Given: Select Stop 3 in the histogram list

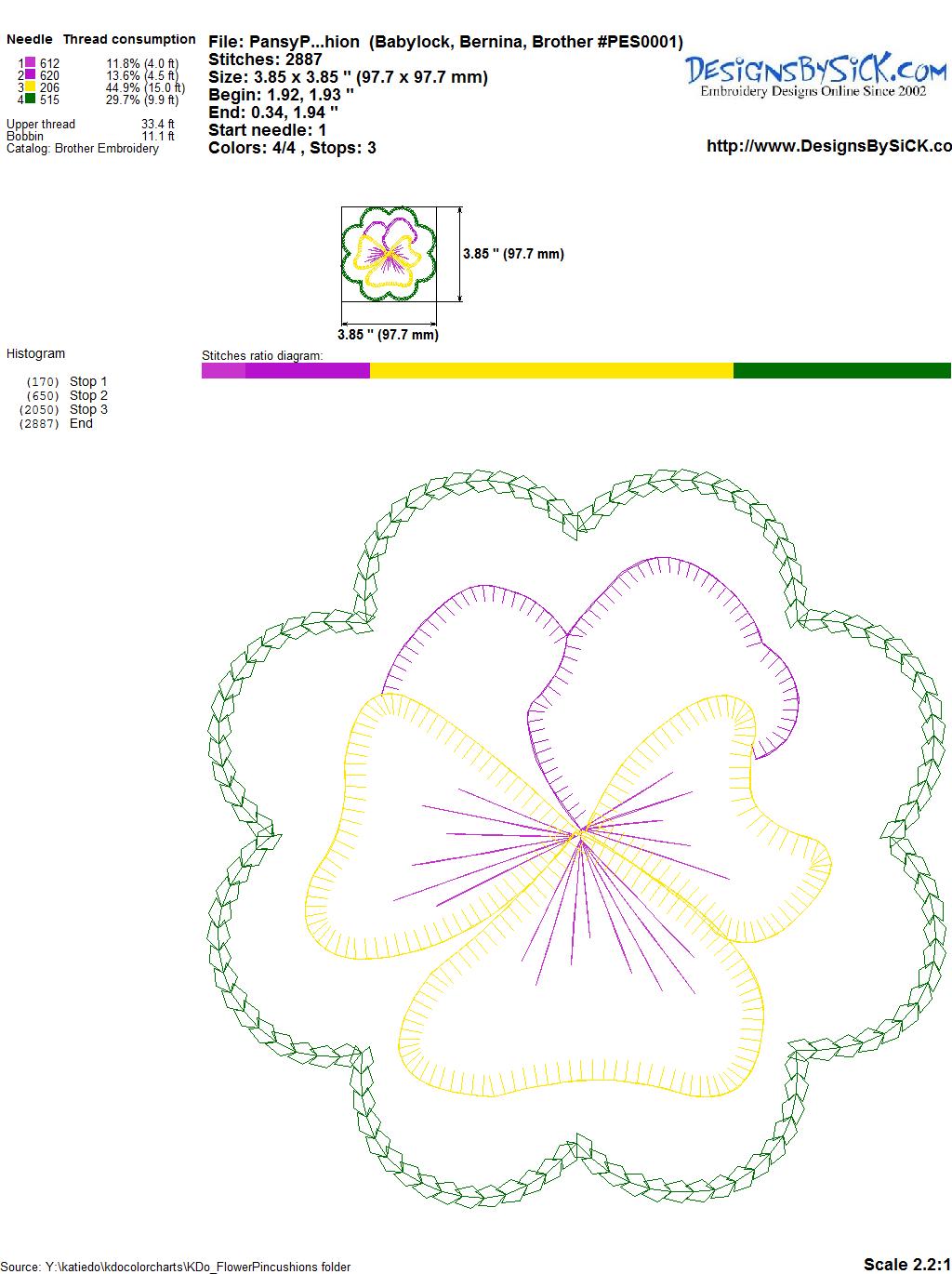Looking at the screenshot, I should pyautogui.click(x=88, y=409).
